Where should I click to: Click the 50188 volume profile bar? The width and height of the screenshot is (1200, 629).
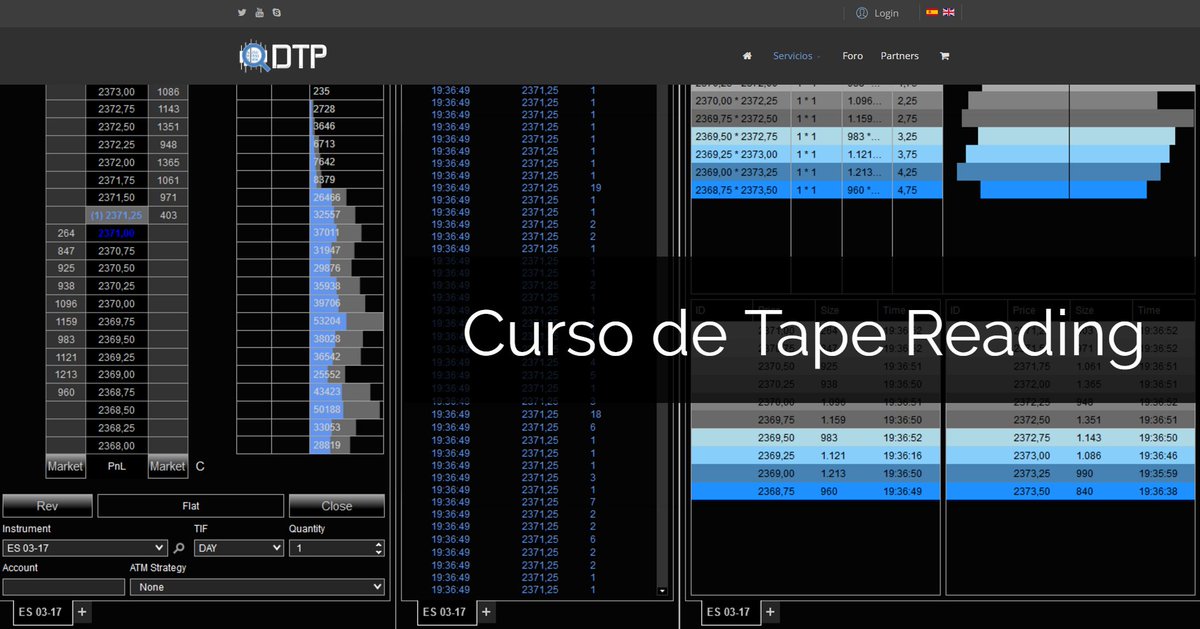point(345,410)
